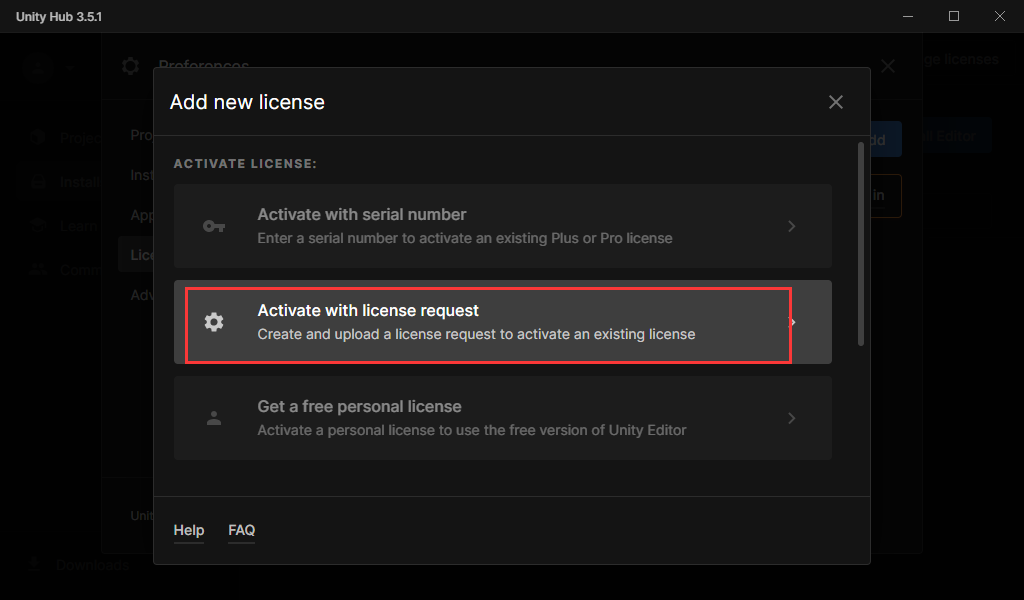Close the Add new license dialog
The width and height of the screenshot is (1024, 600).
(x=836, y=102)
